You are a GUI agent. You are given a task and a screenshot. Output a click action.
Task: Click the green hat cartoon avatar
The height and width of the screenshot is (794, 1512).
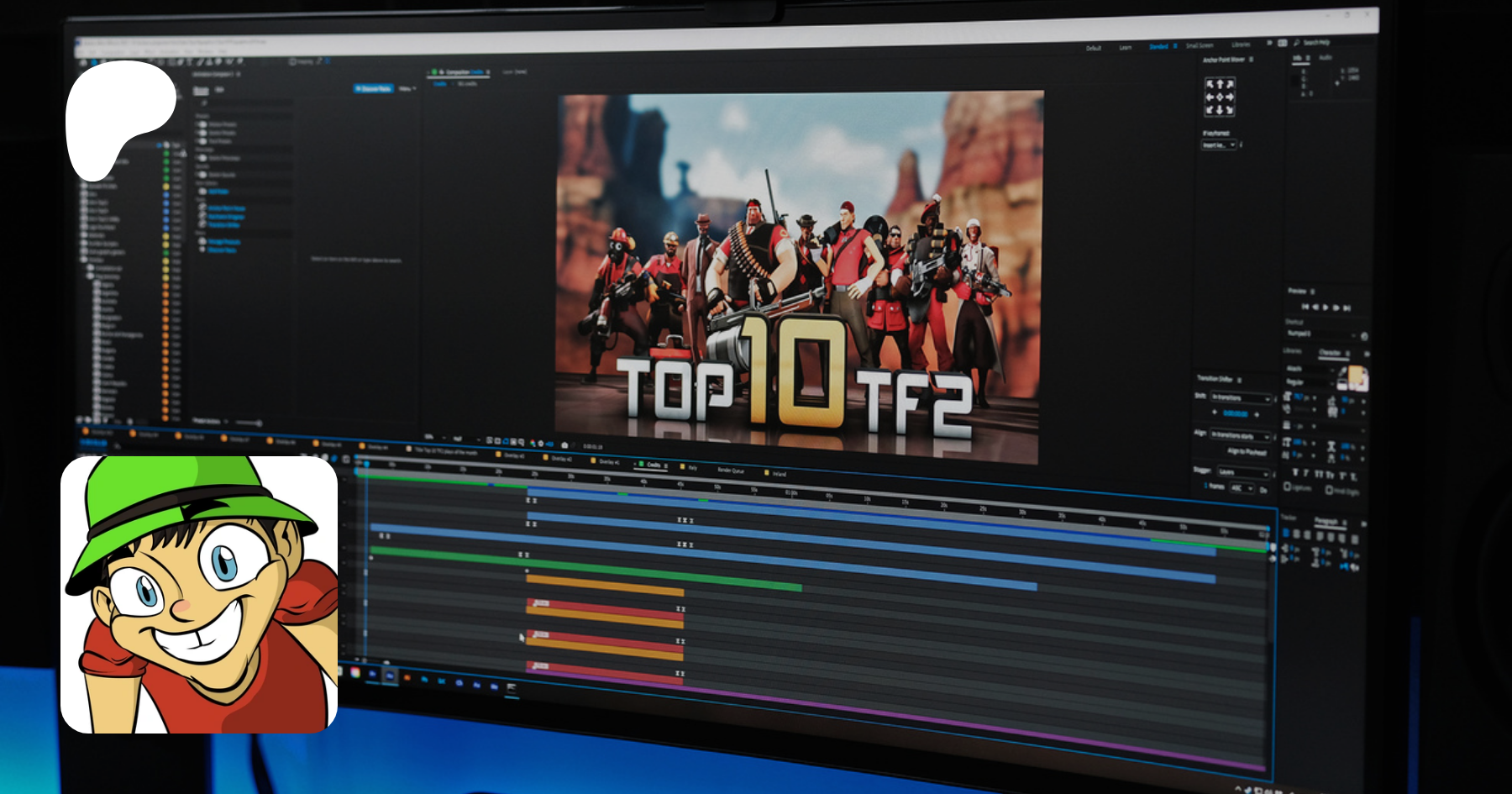(199, 594)
